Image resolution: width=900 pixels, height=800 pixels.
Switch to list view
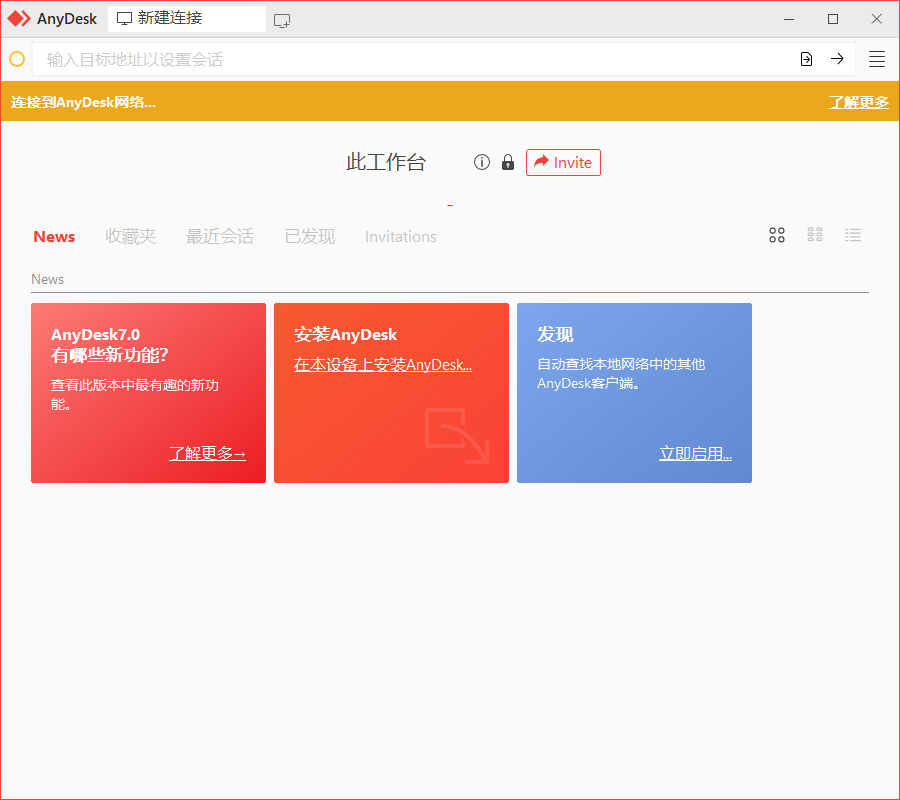point(853,235)
